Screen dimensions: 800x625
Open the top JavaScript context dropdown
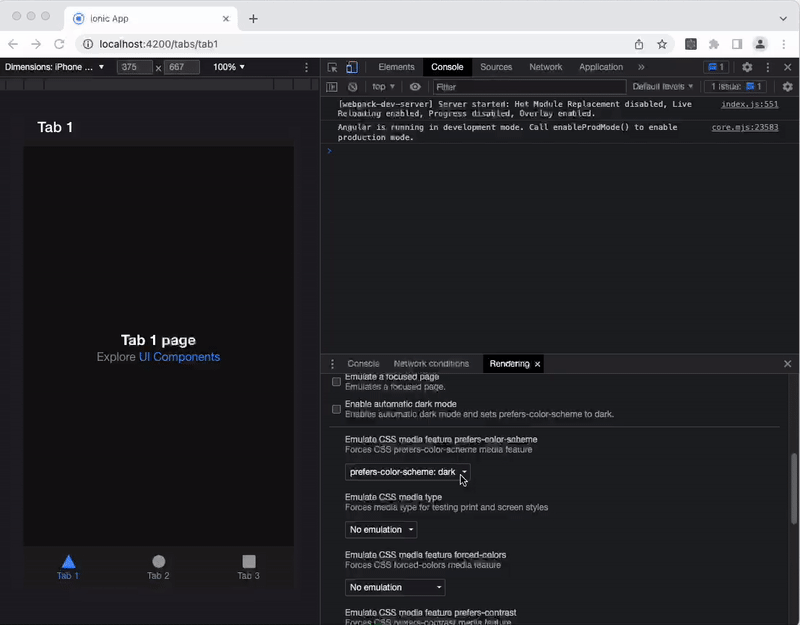point(384,87)
